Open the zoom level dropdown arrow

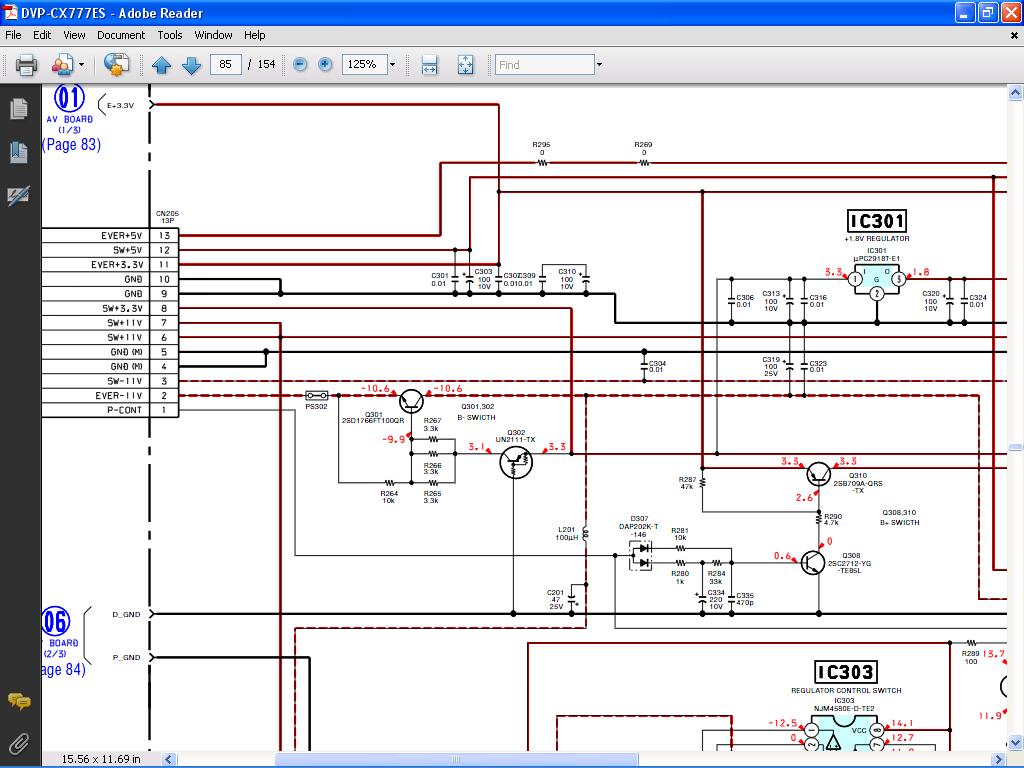[392, 64]
